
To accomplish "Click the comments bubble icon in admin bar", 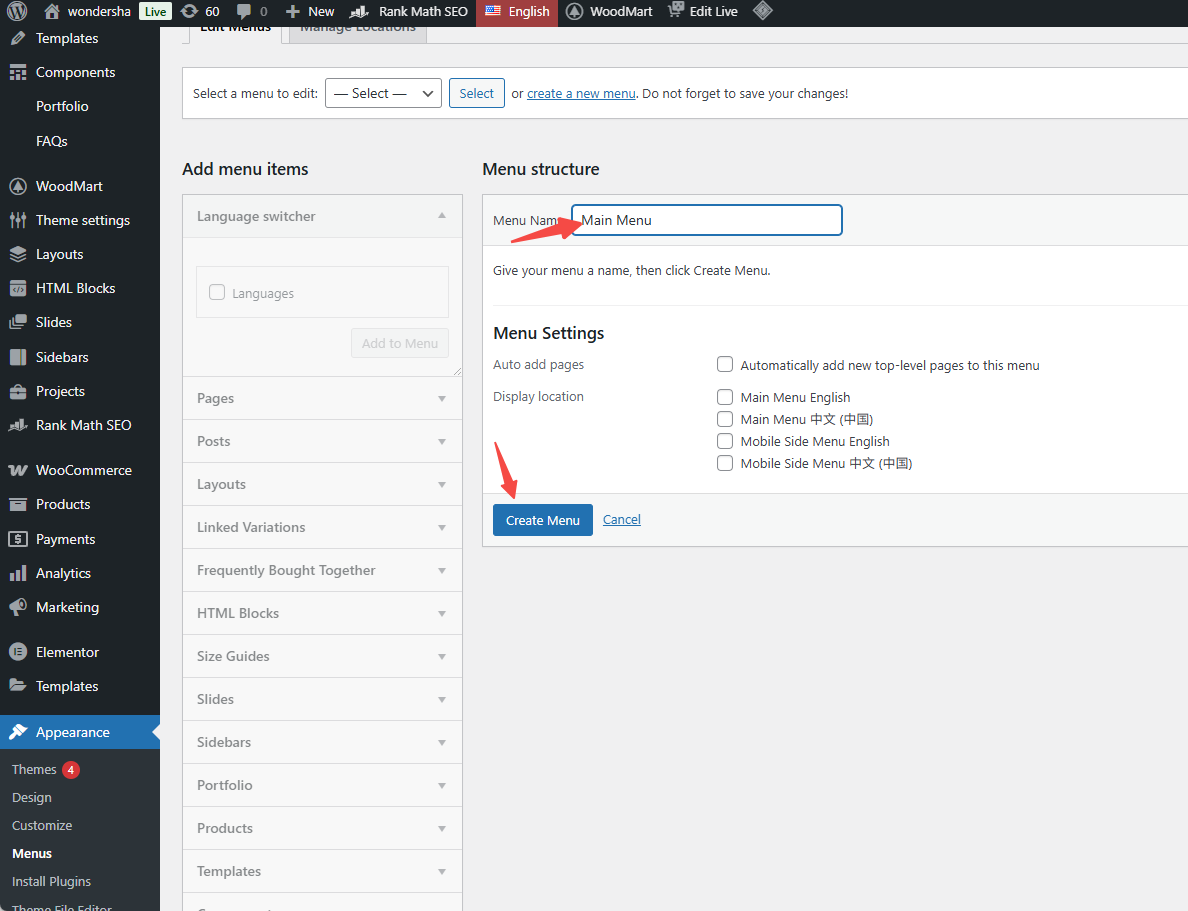I will [x=246, y=12].
